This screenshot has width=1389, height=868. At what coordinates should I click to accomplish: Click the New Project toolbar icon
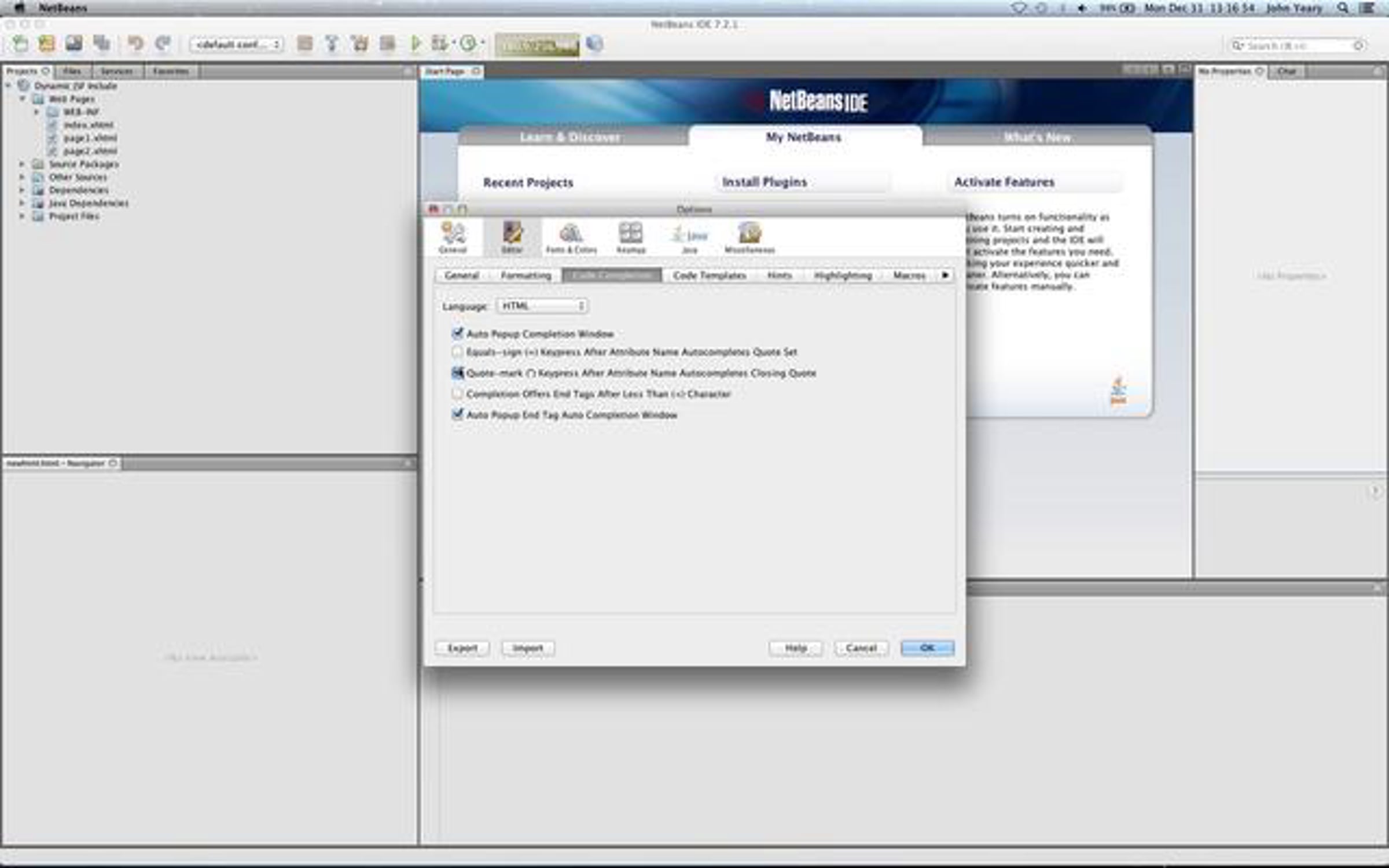tap(46, 43)
